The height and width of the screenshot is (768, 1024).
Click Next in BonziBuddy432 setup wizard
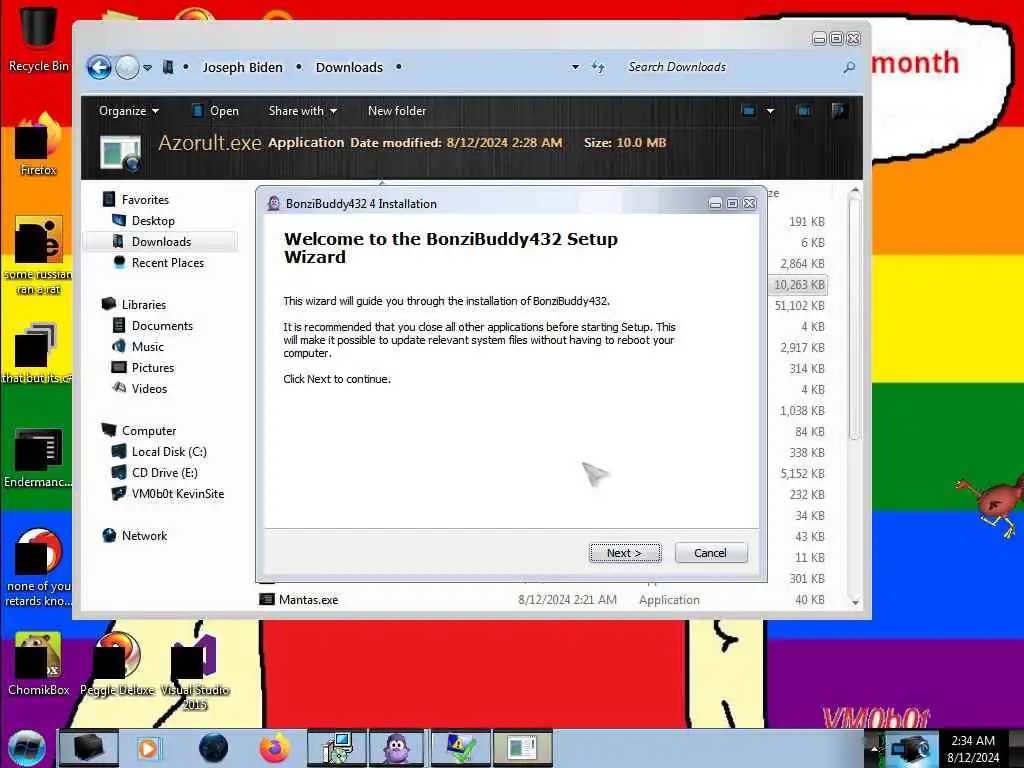[625, 553]
